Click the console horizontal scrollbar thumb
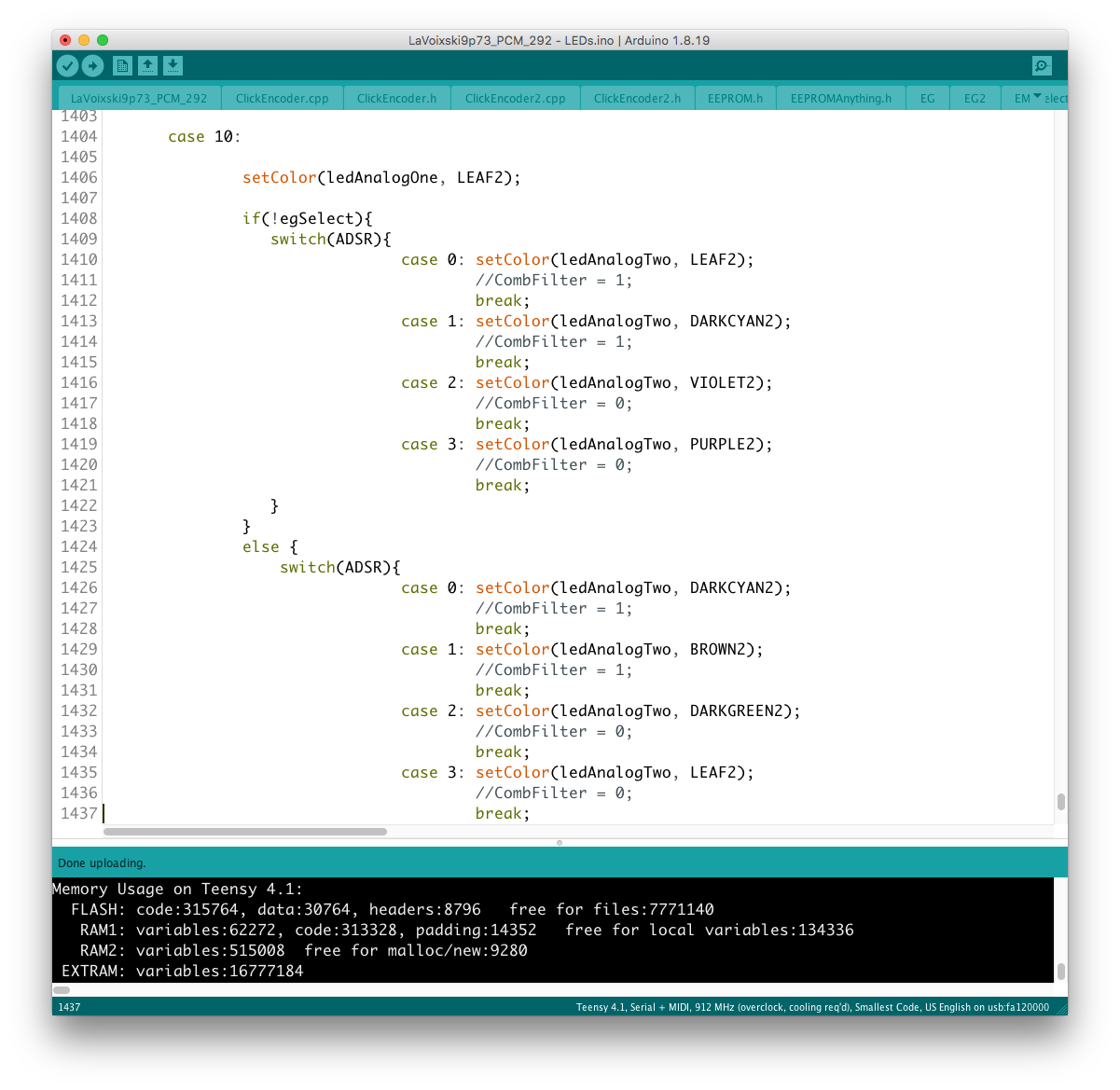Screen dimensions: 1120x1090 point(62,990)
